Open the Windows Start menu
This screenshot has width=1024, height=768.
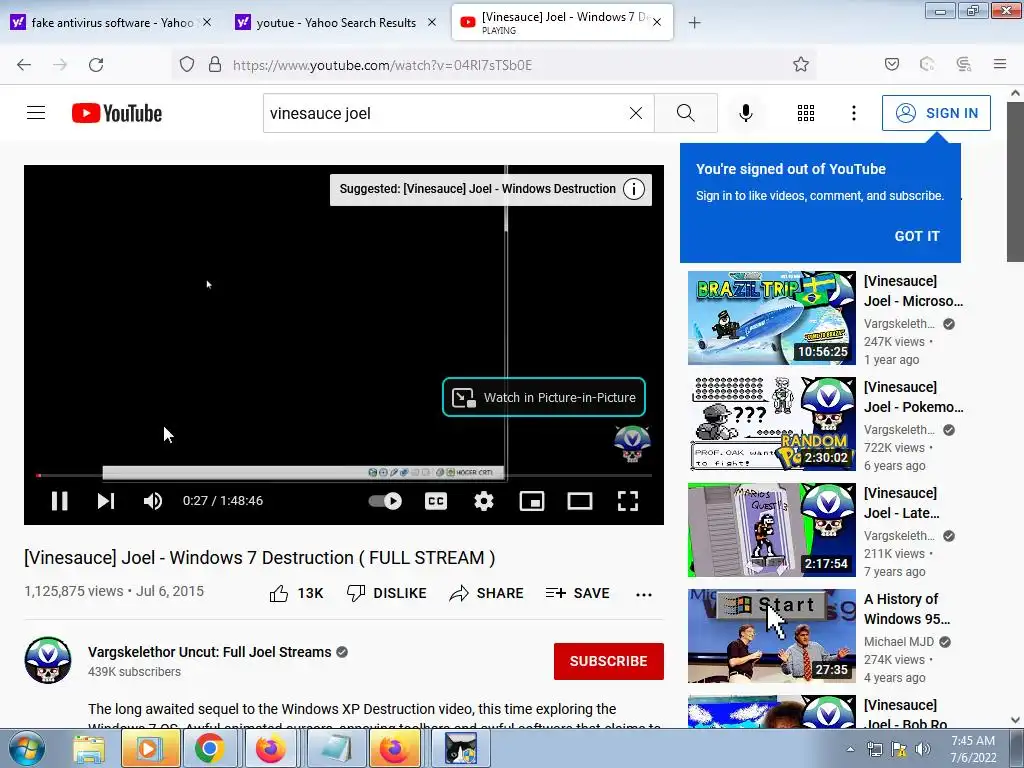click(x=27, y=749)
